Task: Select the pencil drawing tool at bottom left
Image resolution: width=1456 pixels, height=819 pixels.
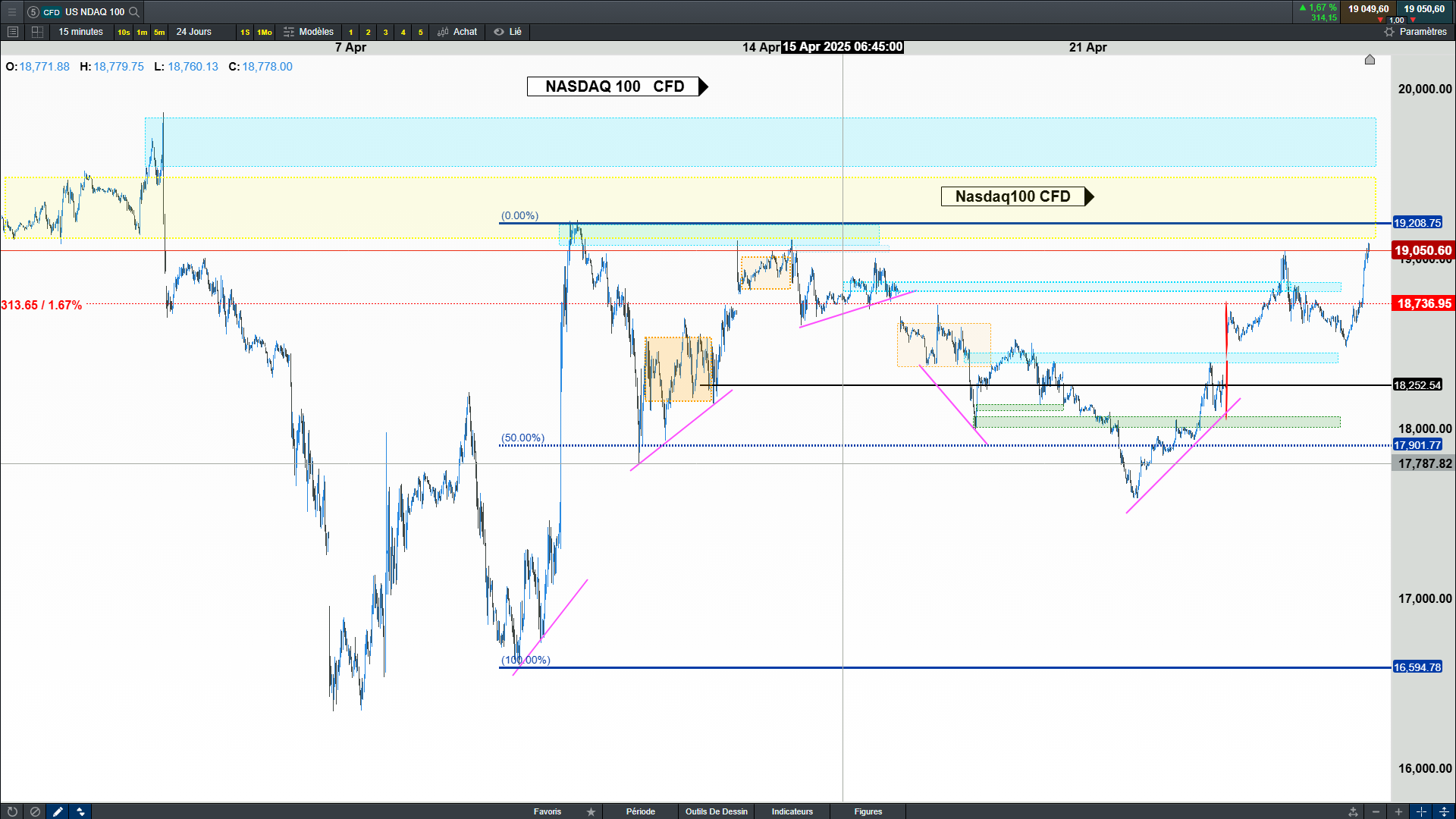Action: (x=58, y=811)
